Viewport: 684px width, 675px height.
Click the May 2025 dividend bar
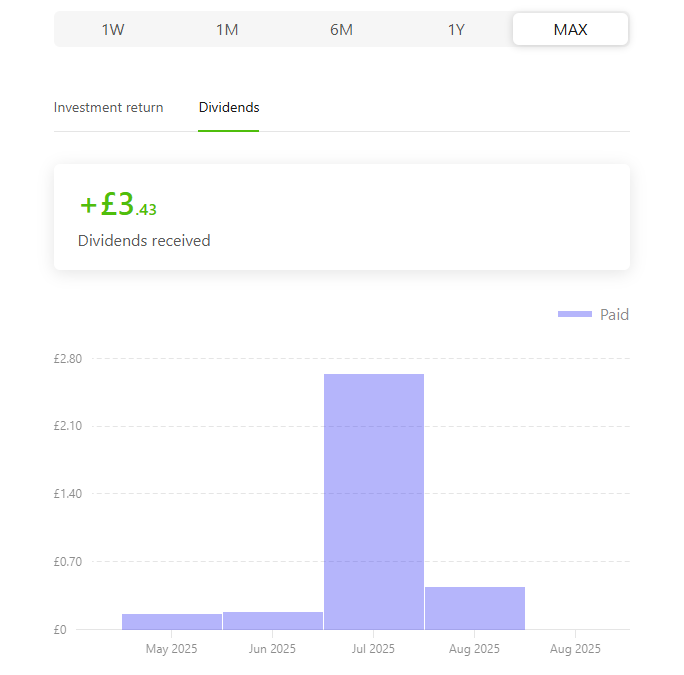point(172,622)
